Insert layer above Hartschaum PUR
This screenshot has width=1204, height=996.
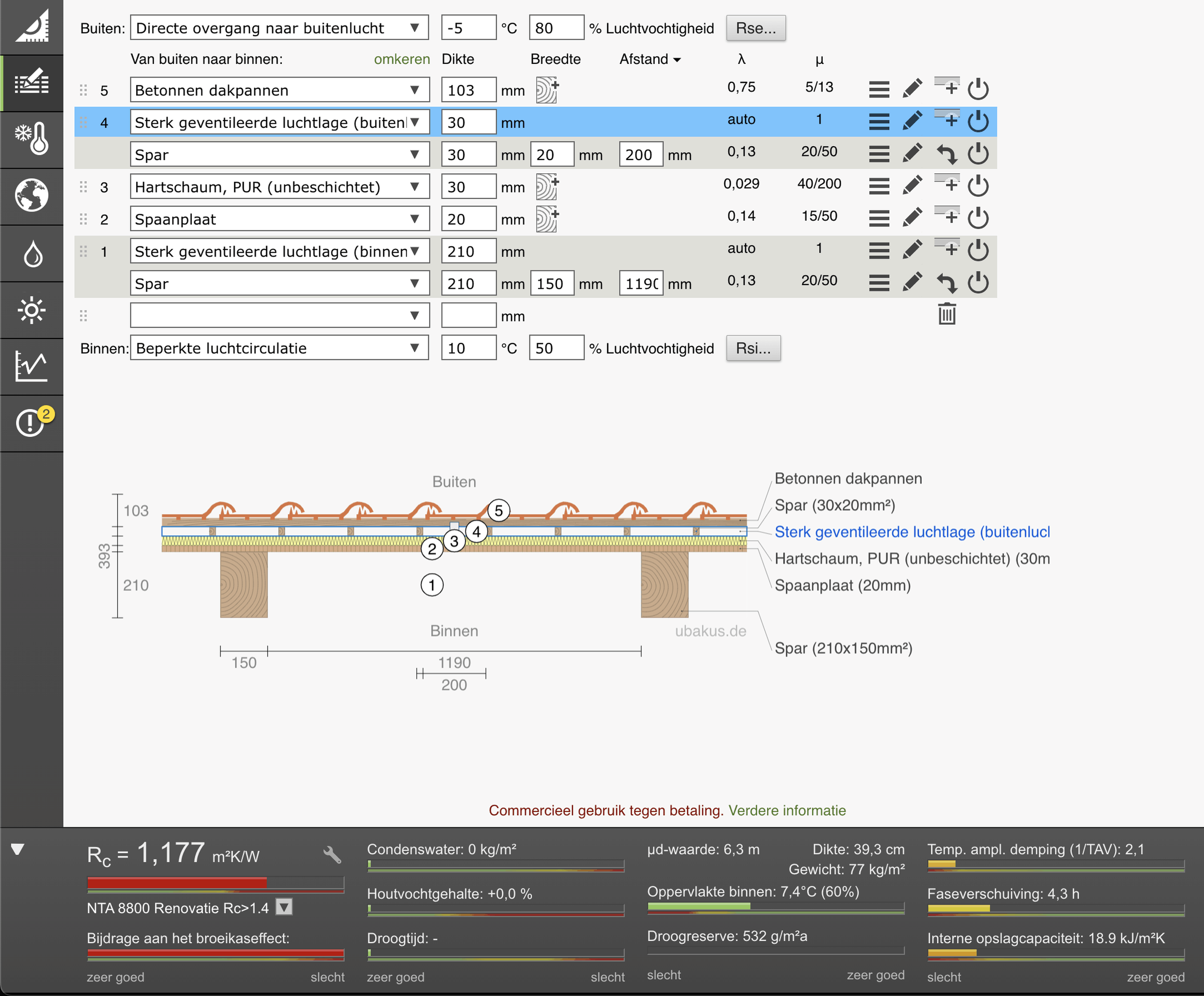946,183
